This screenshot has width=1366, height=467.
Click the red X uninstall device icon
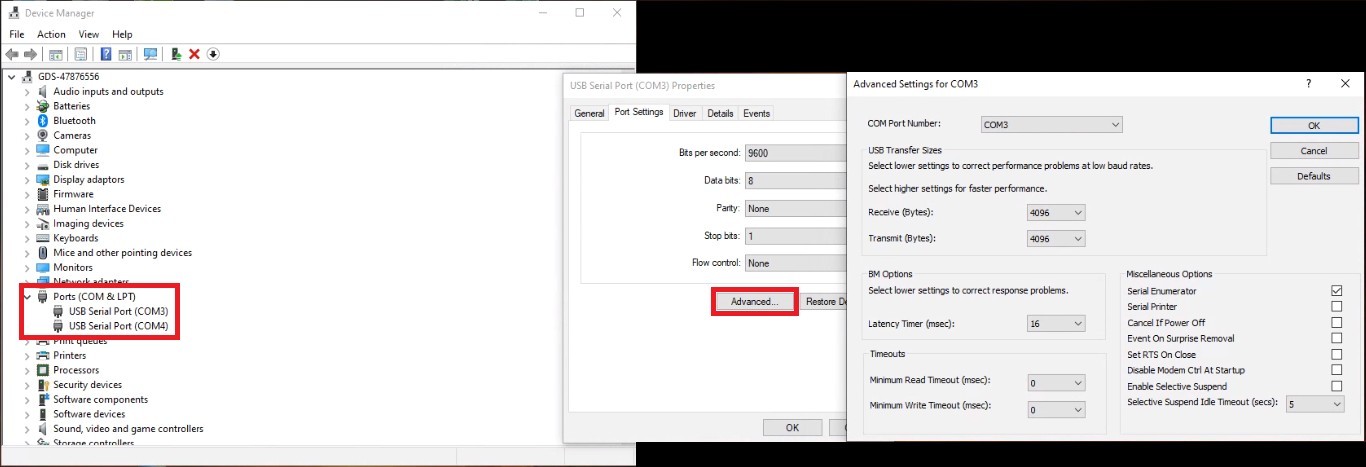pos(194,54)
